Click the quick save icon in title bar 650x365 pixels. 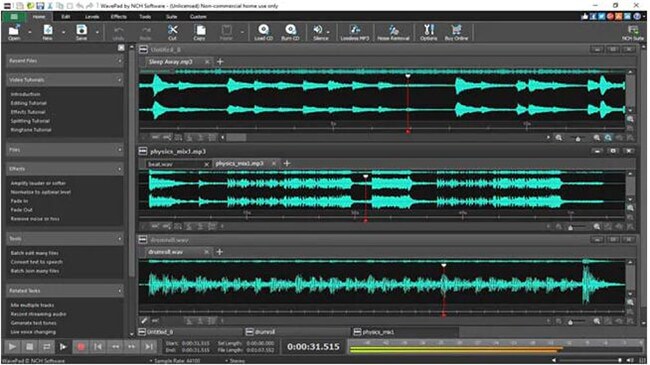pos(40,6)
